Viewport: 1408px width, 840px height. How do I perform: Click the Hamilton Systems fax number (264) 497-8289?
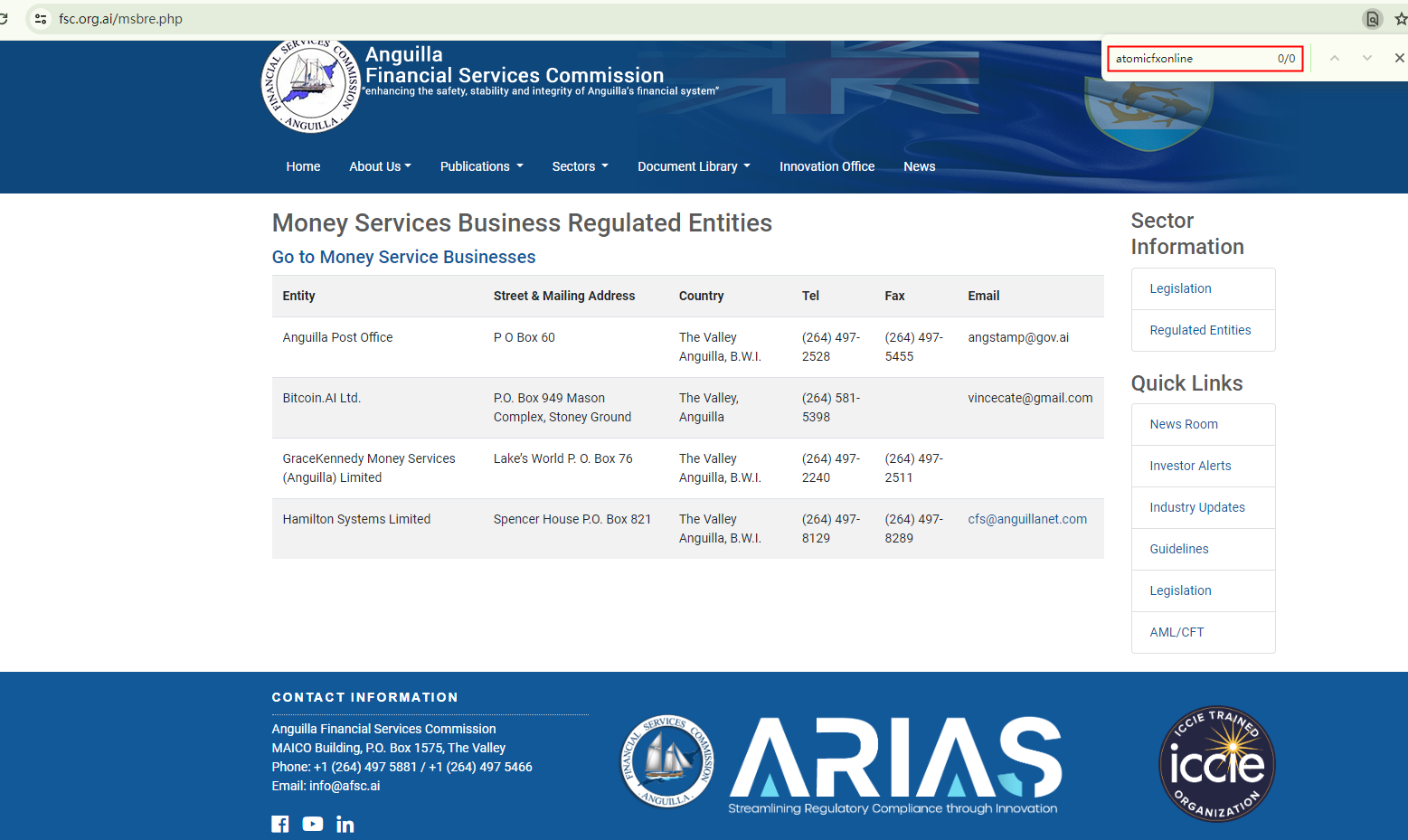914,528
